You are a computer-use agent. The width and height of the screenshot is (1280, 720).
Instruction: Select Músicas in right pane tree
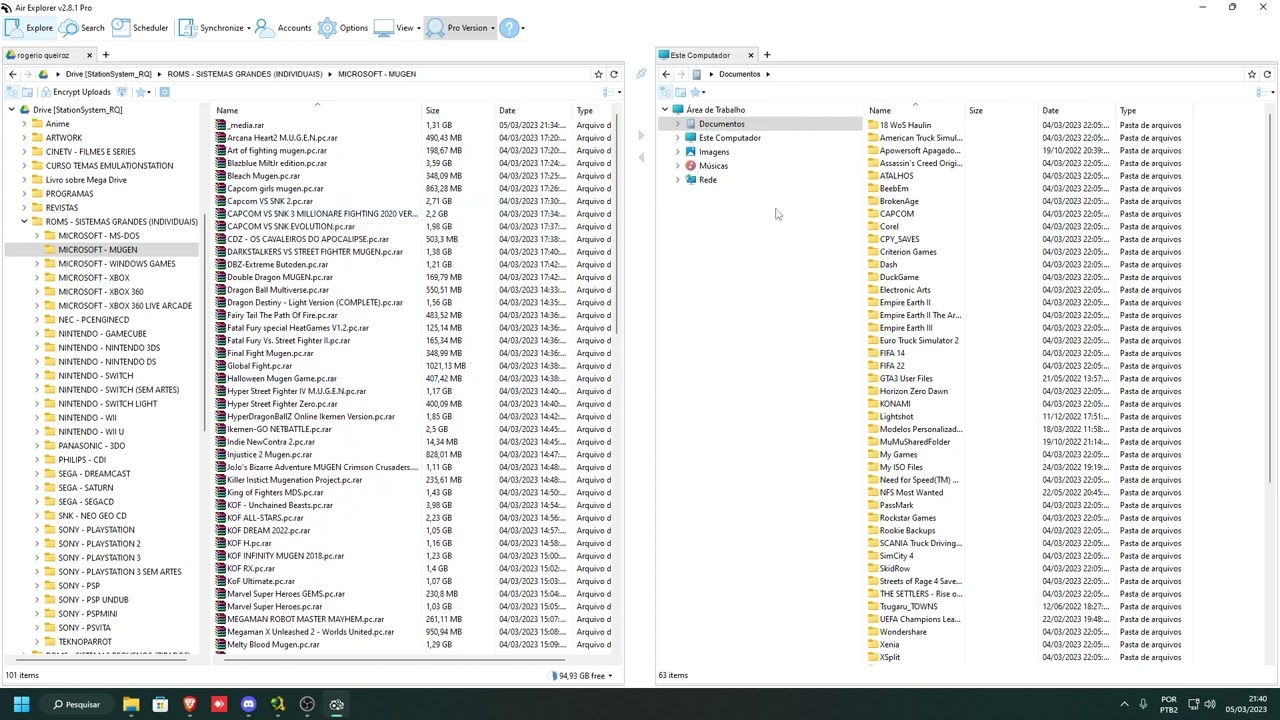713,166
